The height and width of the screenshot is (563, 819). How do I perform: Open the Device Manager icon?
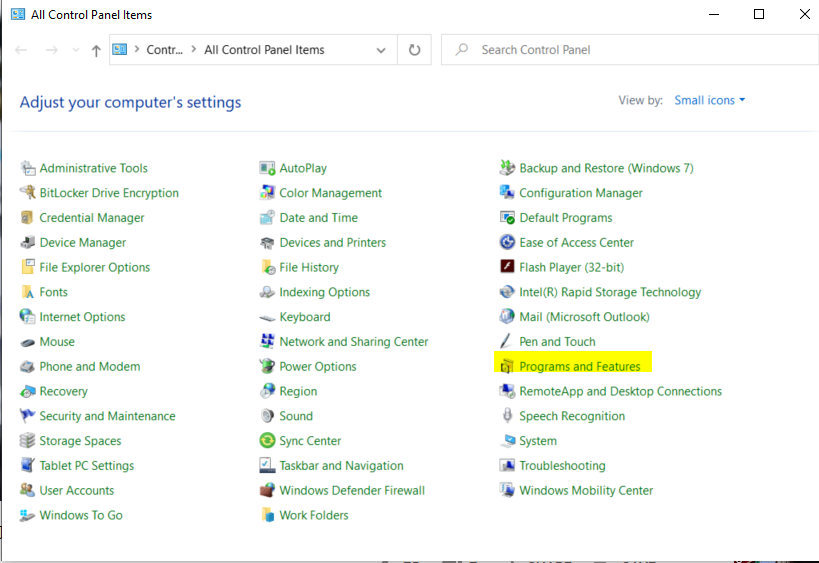pyautogui.click(x=28, y=243)
